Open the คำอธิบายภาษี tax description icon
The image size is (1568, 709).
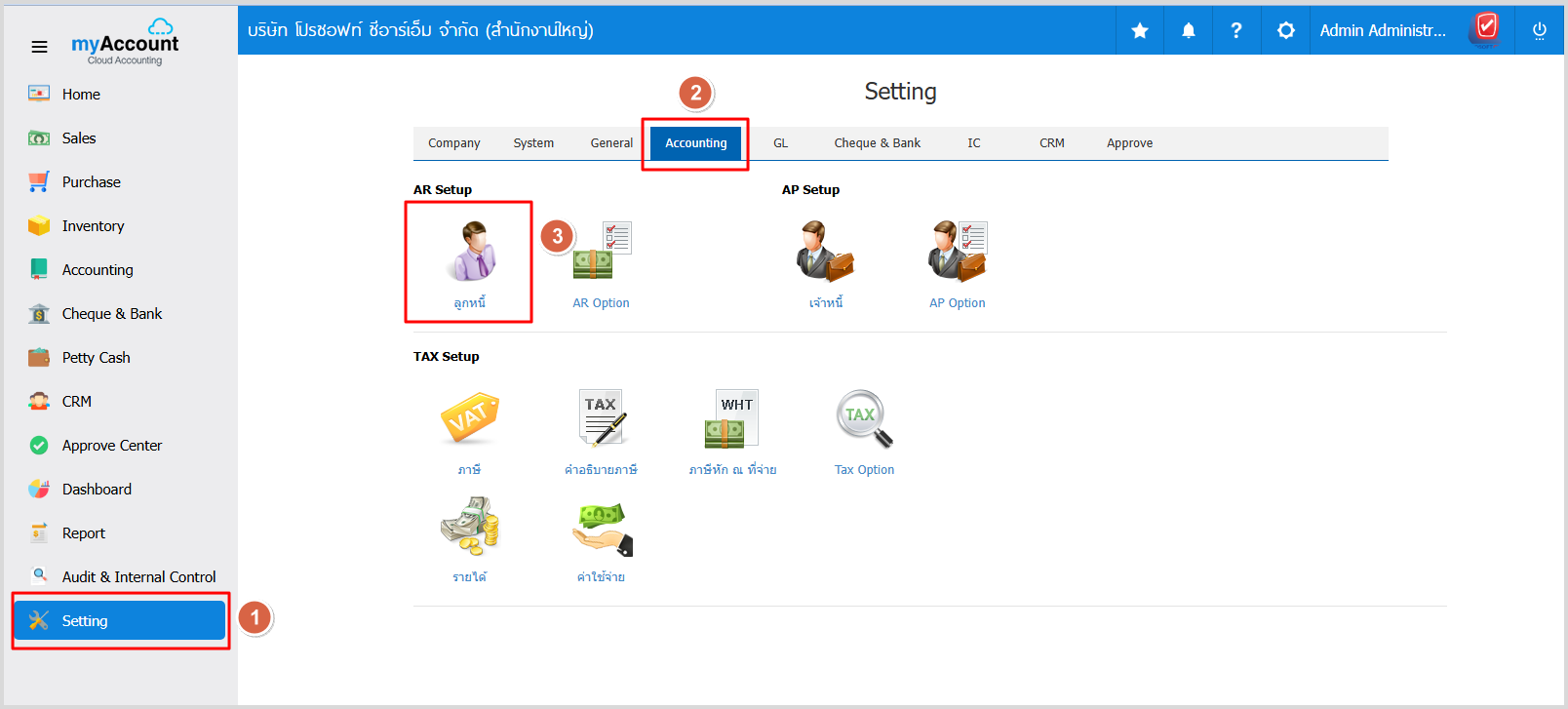click(602, 419)
